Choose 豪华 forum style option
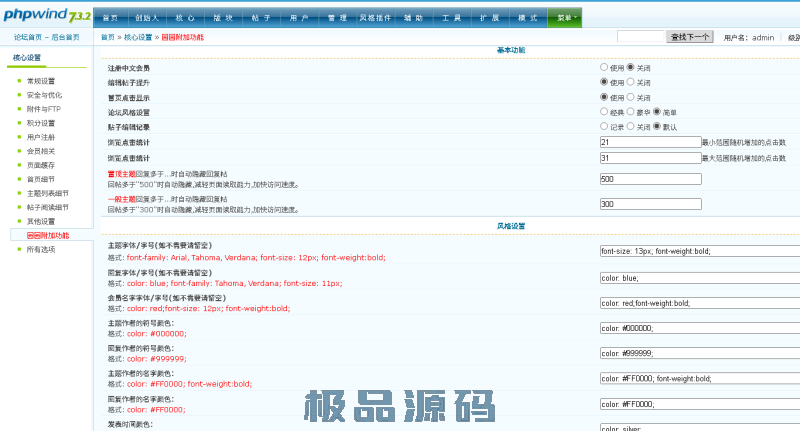The width and height of the screenshot is (800, 431). 631,112
